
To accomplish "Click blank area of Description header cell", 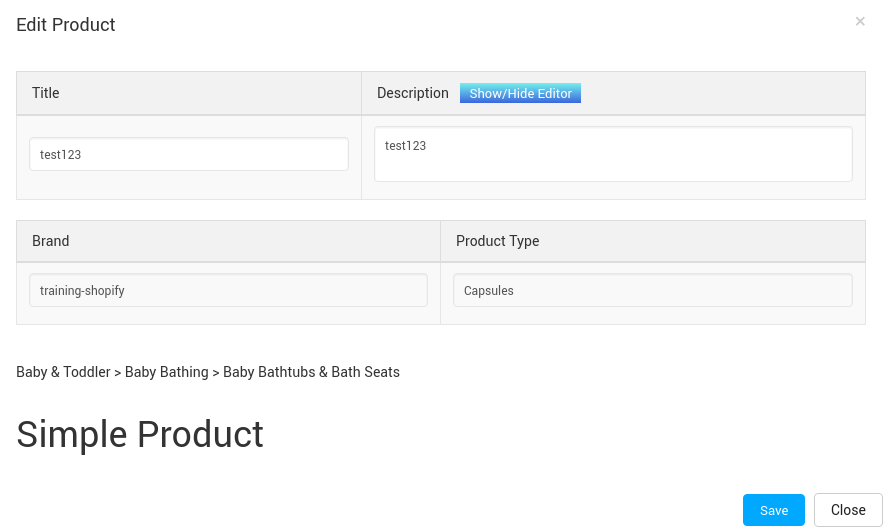I will [x=721, y=93].
